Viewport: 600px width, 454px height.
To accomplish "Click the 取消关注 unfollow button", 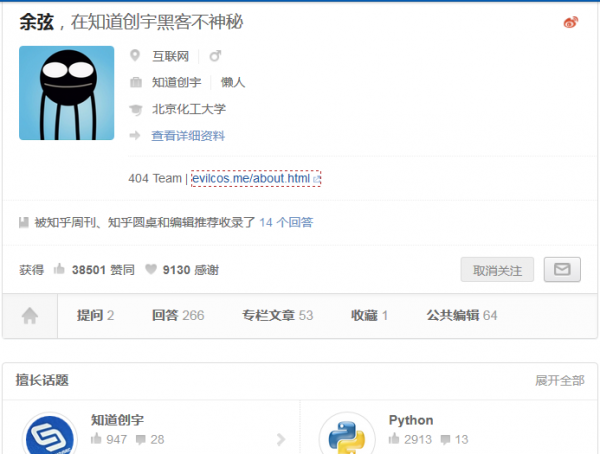I will pyautogui.click(x=497, y=270).
